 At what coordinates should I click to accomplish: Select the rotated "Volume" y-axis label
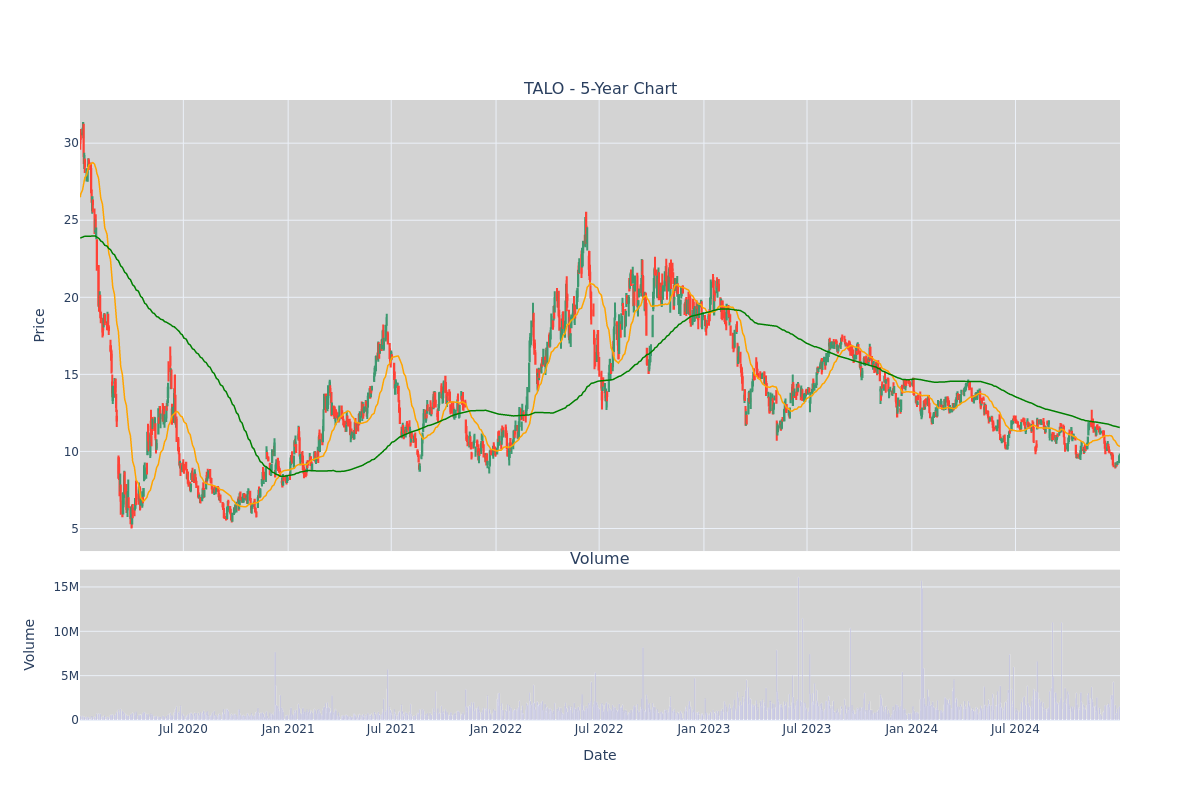pos(30,644)
